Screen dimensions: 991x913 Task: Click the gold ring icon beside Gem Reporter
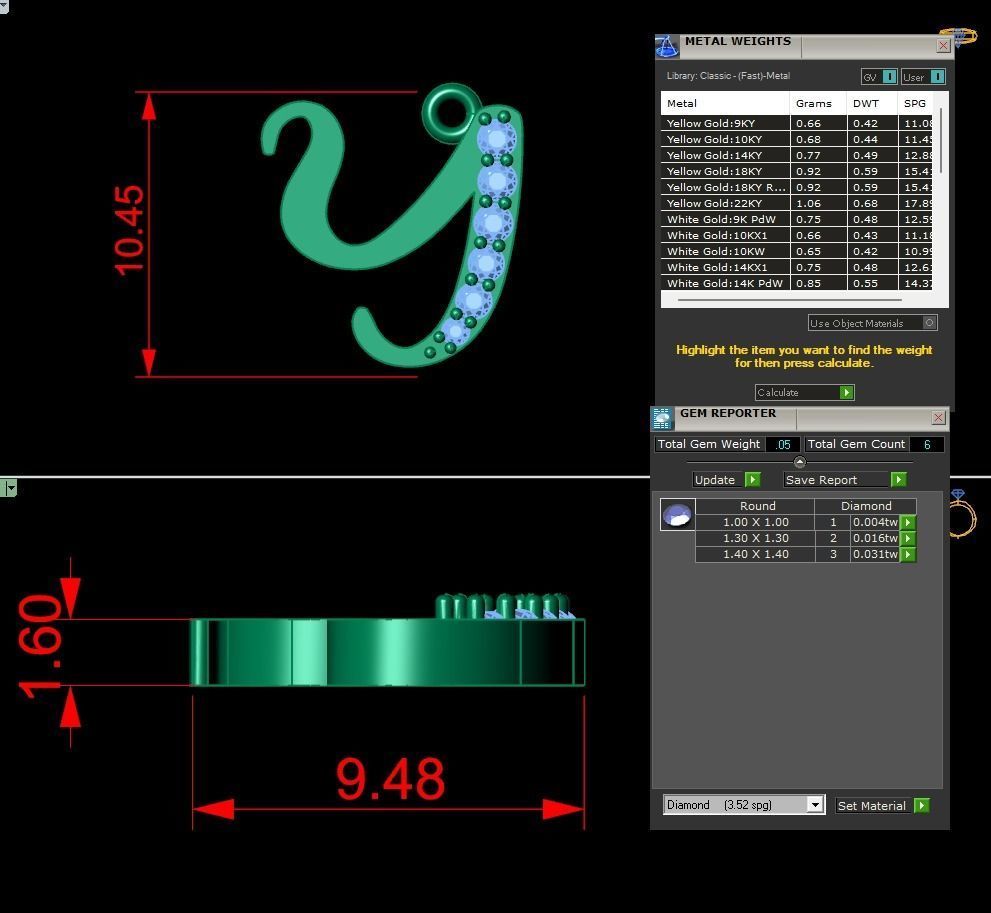point(963,513)
